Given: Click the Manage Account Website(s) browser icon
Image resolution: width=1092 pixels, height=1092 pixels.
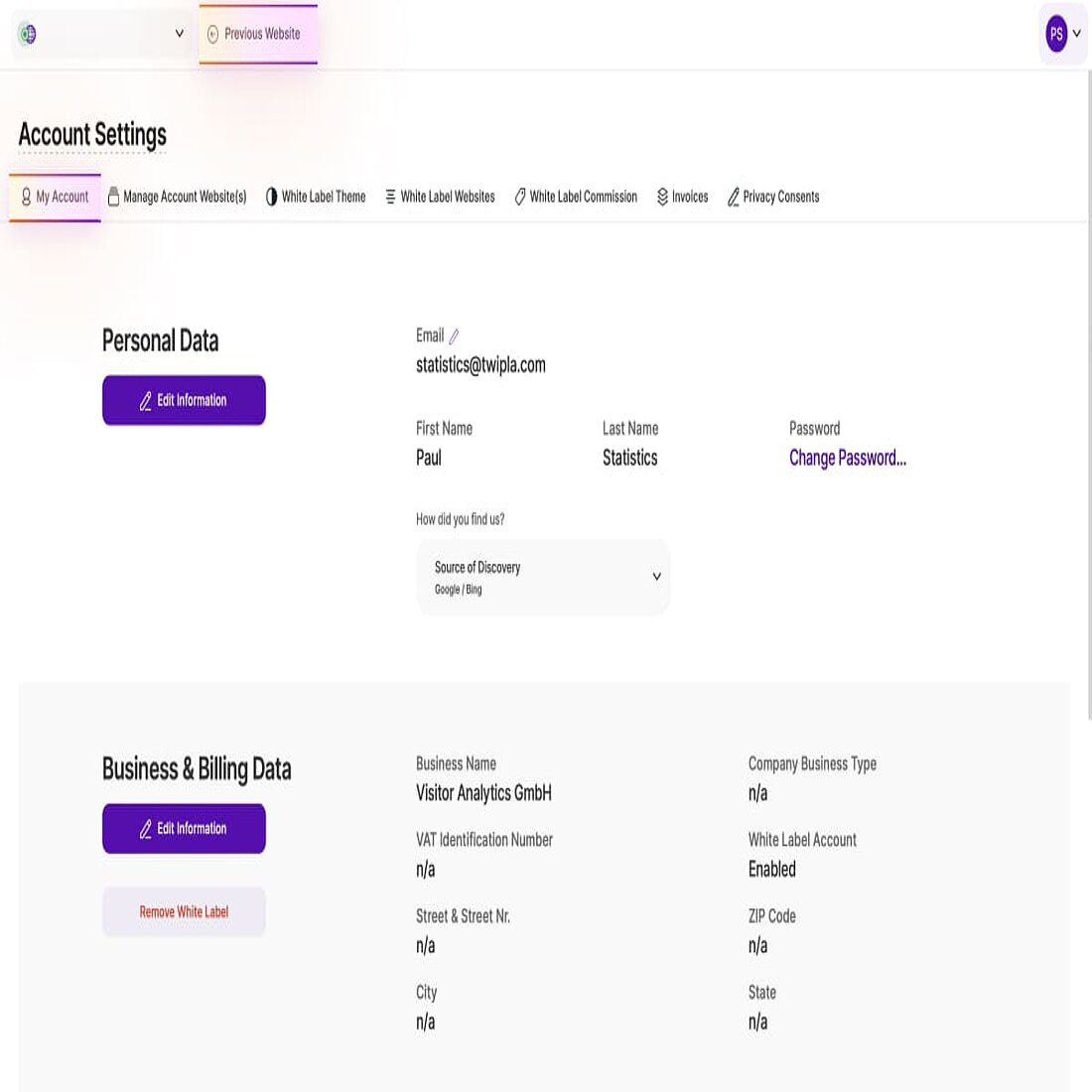Looking at the screenshot, I should coord(112,197).
